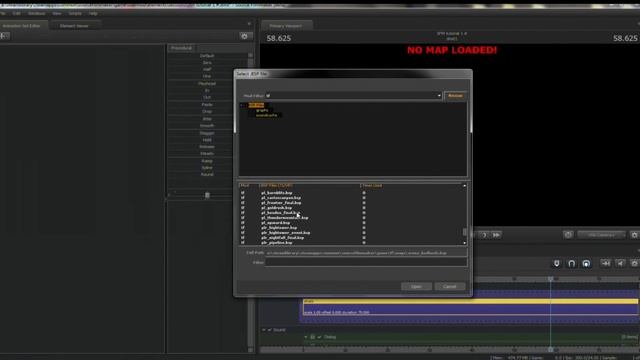This screenshot has width=640, height=360.
Task: Select pl_cactuscanyon.bsp in the file list
Action: pos(281,198)
